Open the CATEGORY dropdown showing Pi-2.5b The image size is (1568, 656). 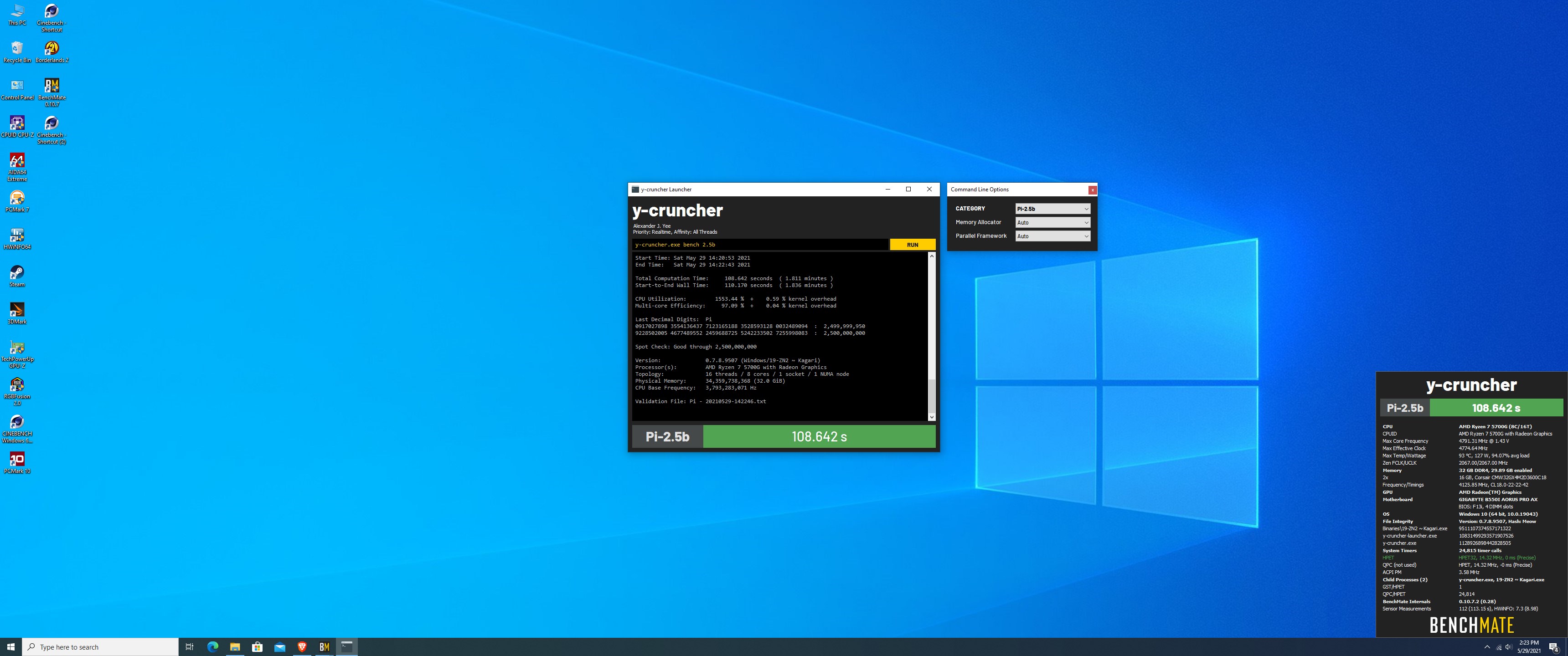coord(1052,209)
